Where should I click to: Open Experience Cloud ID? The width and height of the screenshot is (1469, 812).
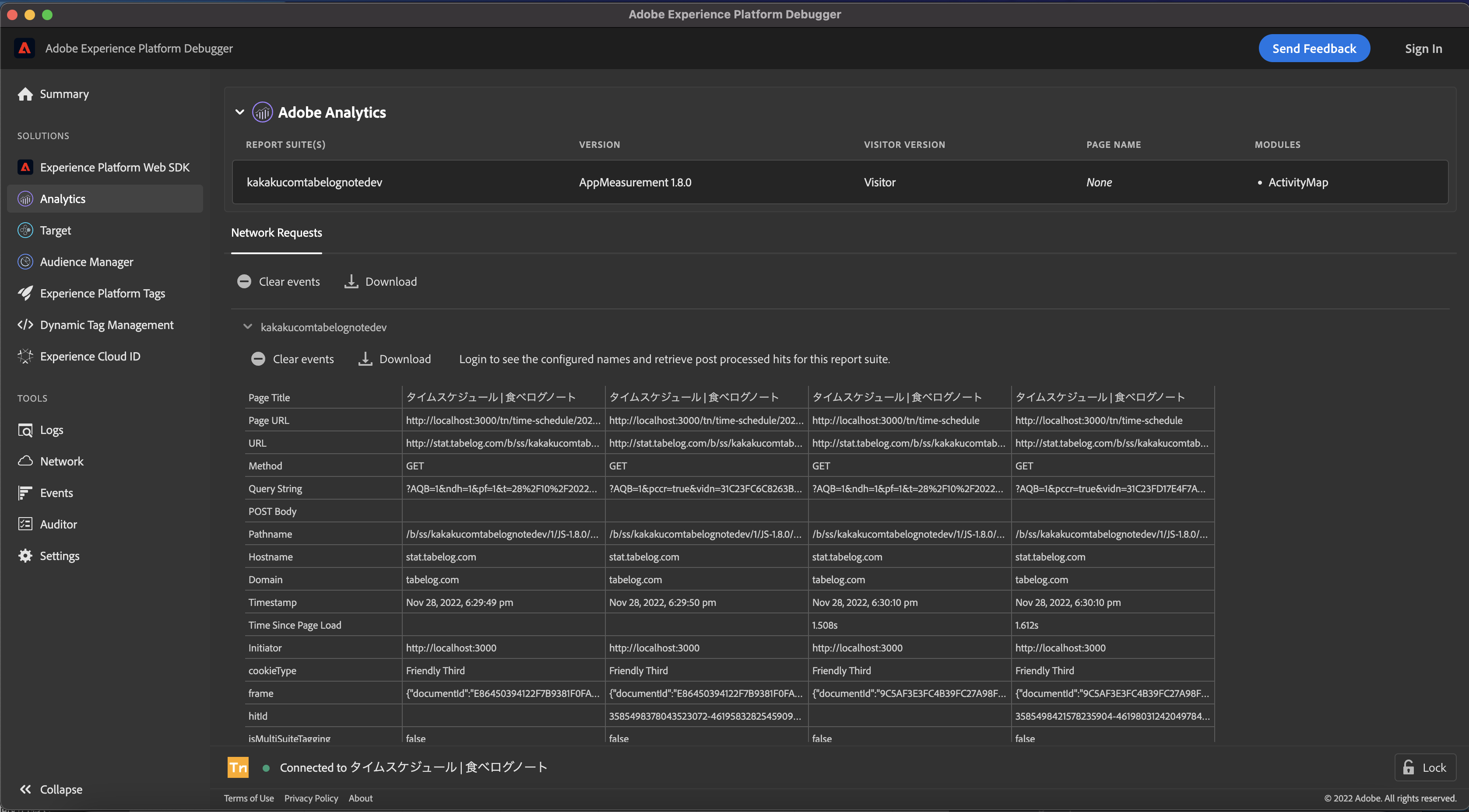(x=90, y=356)
